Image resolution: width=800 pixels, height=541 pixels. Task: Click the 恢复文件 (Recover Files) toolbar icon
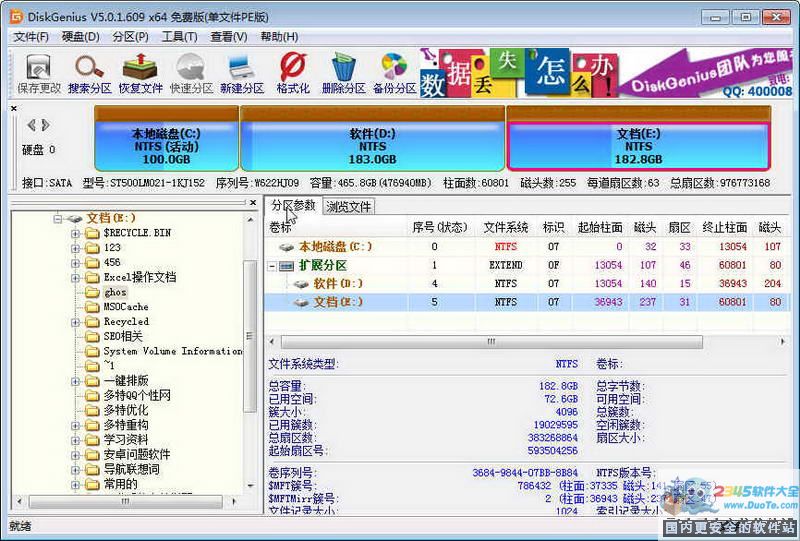click(x=140, y=73)
